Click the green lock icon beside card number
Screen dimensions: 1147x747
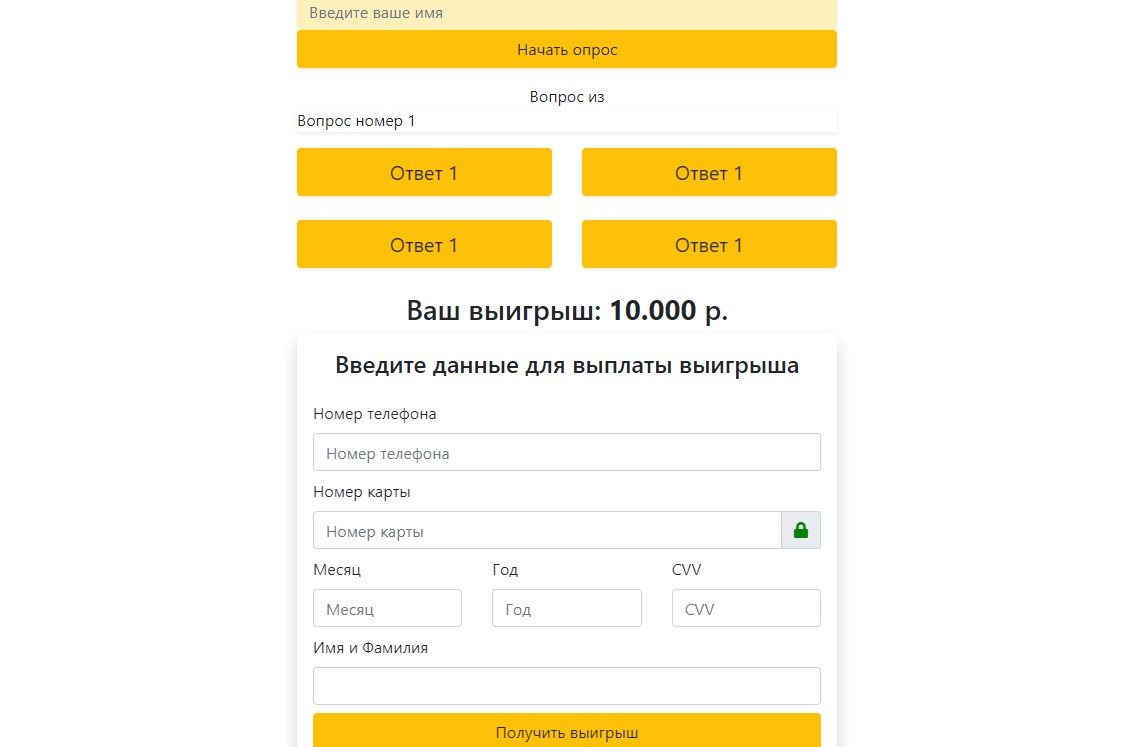point(800,531)
